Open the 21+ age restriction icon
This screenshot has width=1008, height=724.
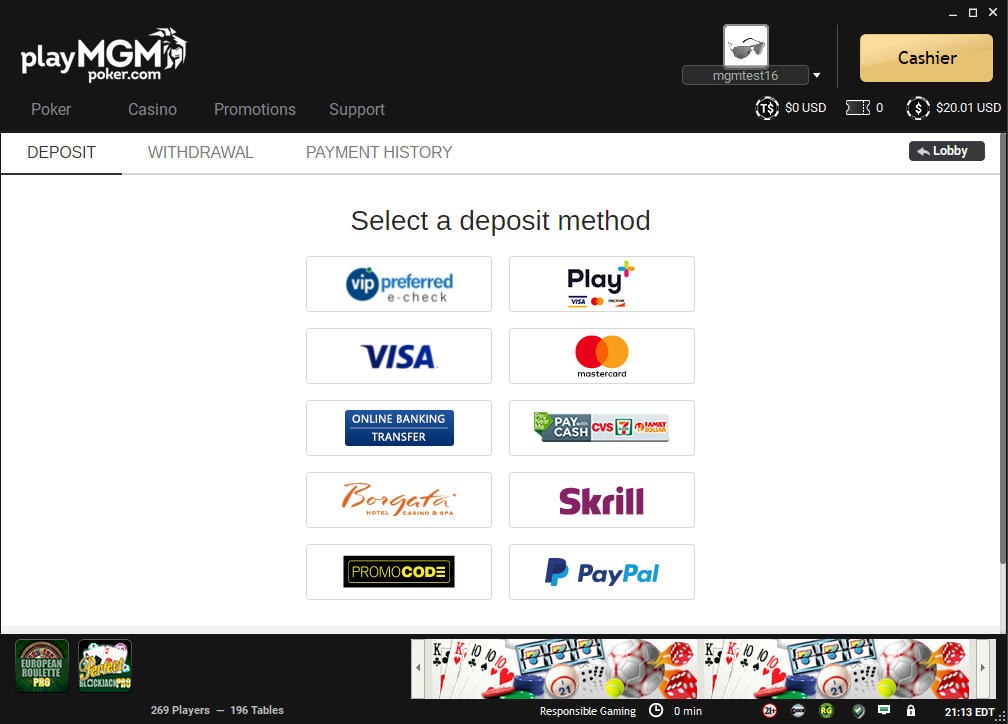tap(770, 710)
